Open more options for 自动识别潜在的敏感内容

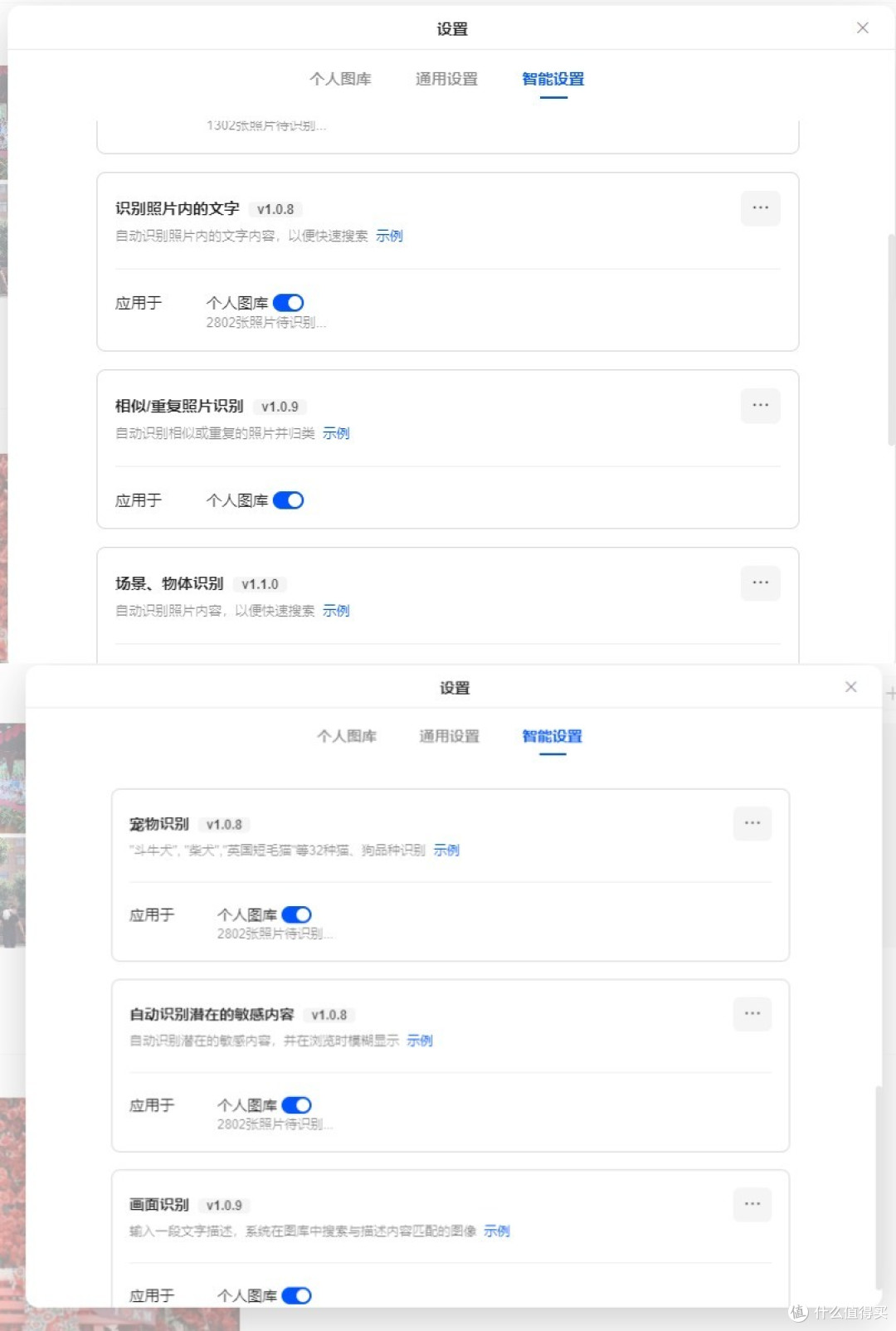[752, 1014]
